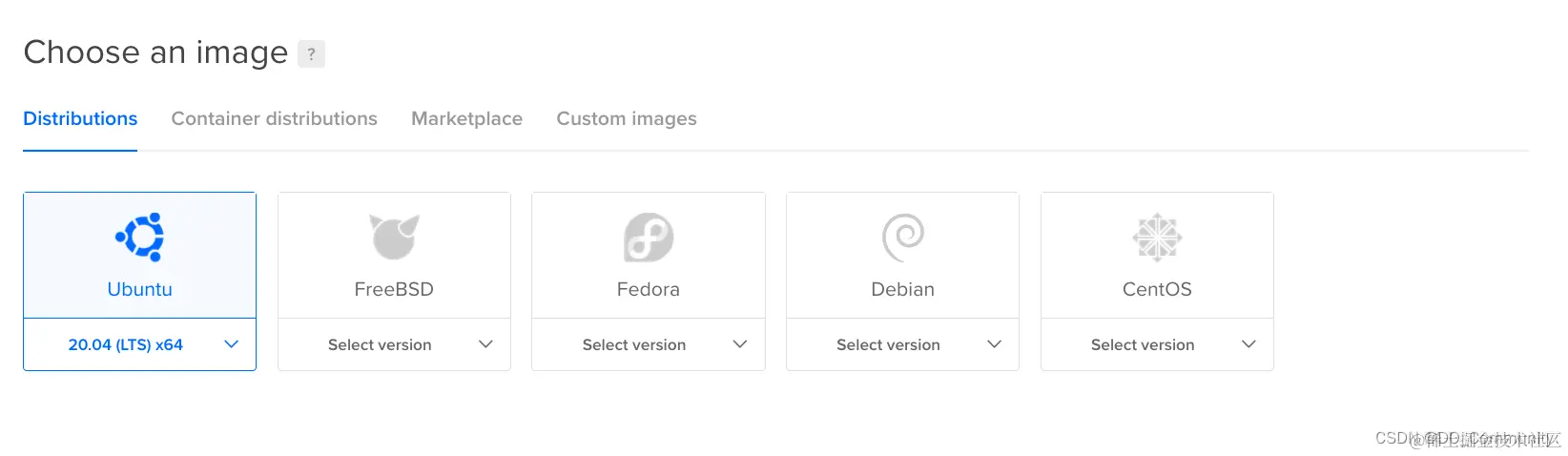The image size is (1568, 456).
Task: Expand FreeBSD Select version dropdown
Action: point(394,344)
